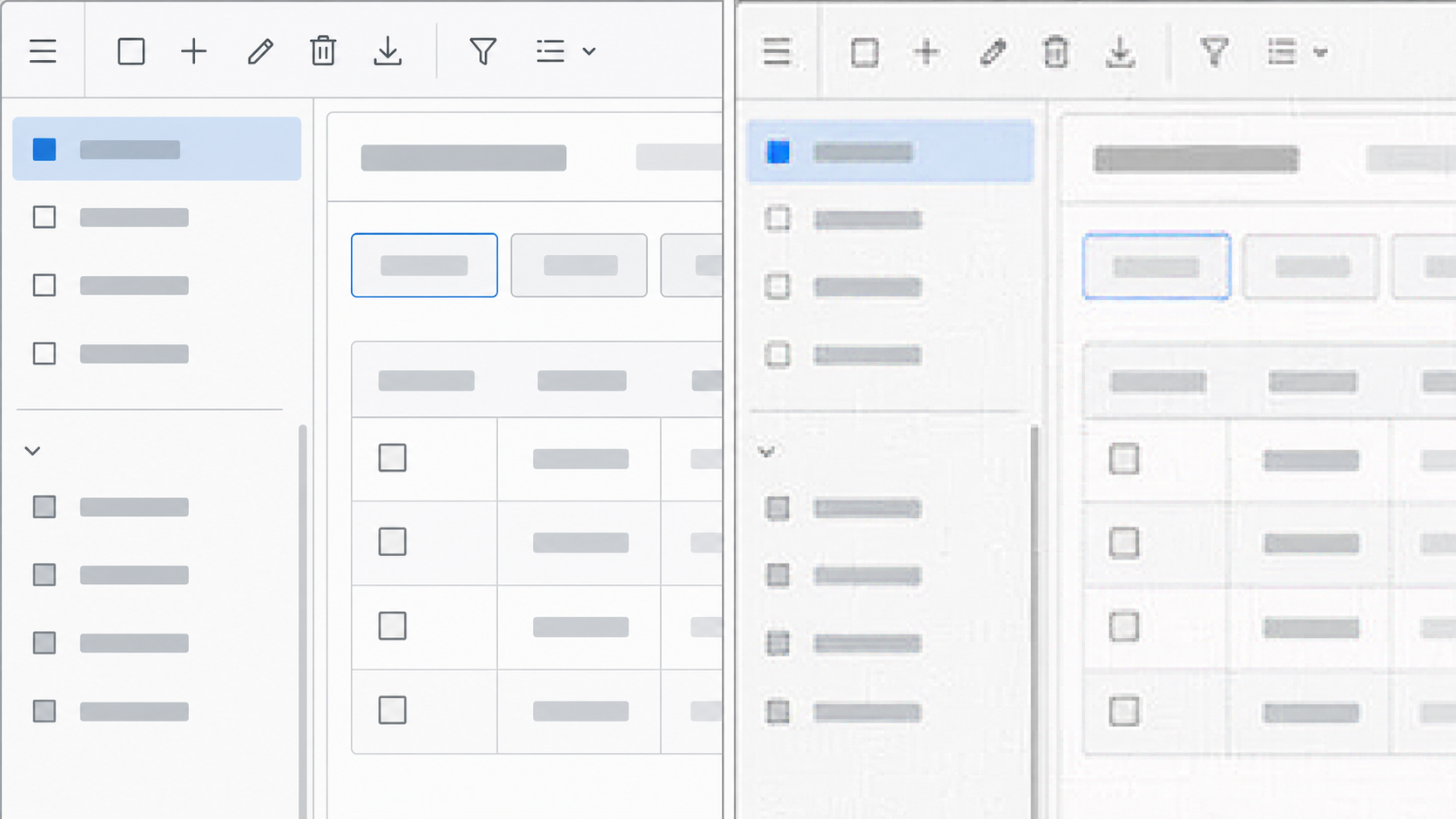Screen dimensions: 1456x819
Task: Toggle first grey checkbox under the chevron, sharp window
Action: [x=44, y=507]
